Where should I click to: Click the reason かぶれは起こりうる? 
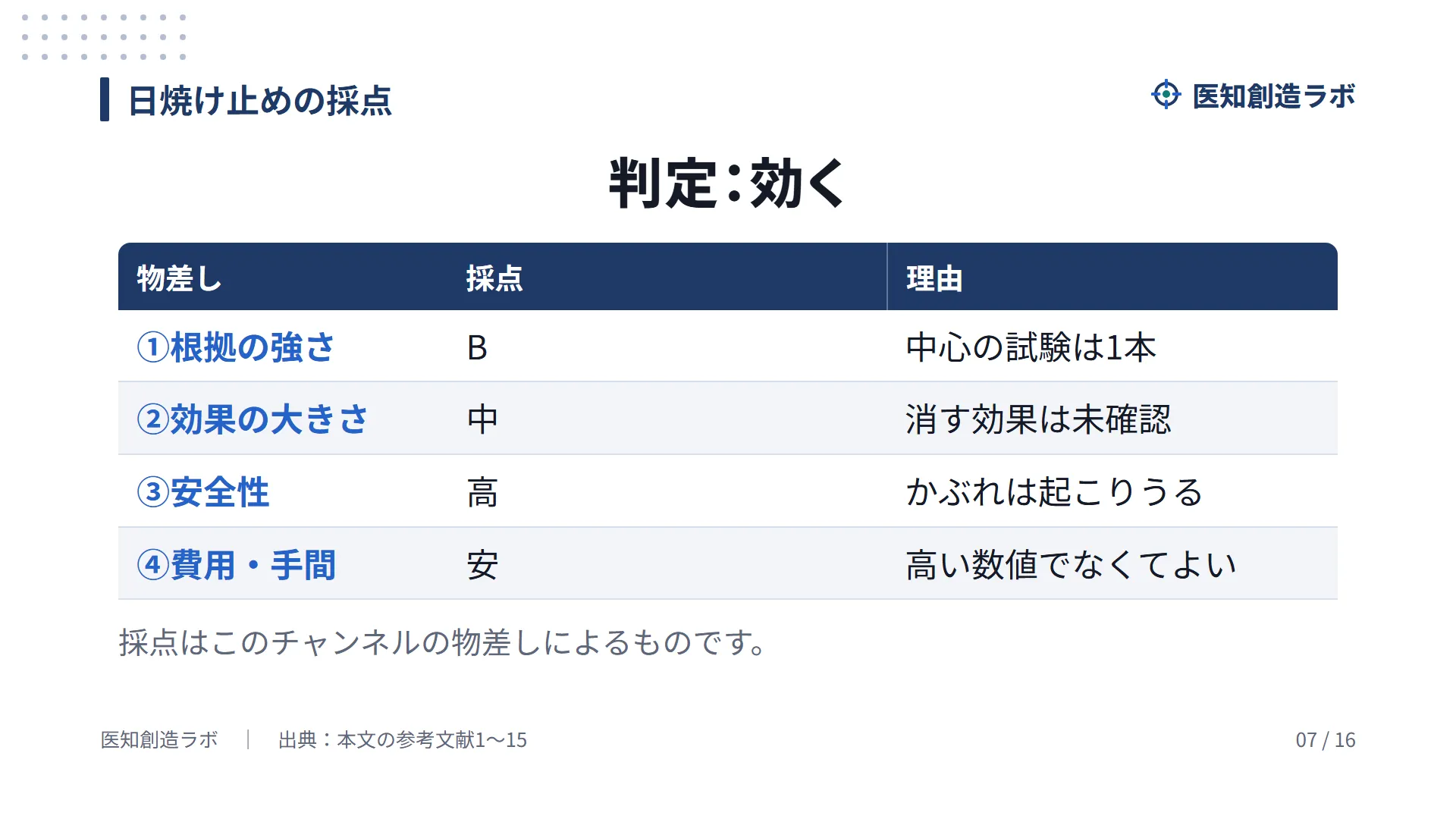pyautogui.click(x=1055, y=492)
